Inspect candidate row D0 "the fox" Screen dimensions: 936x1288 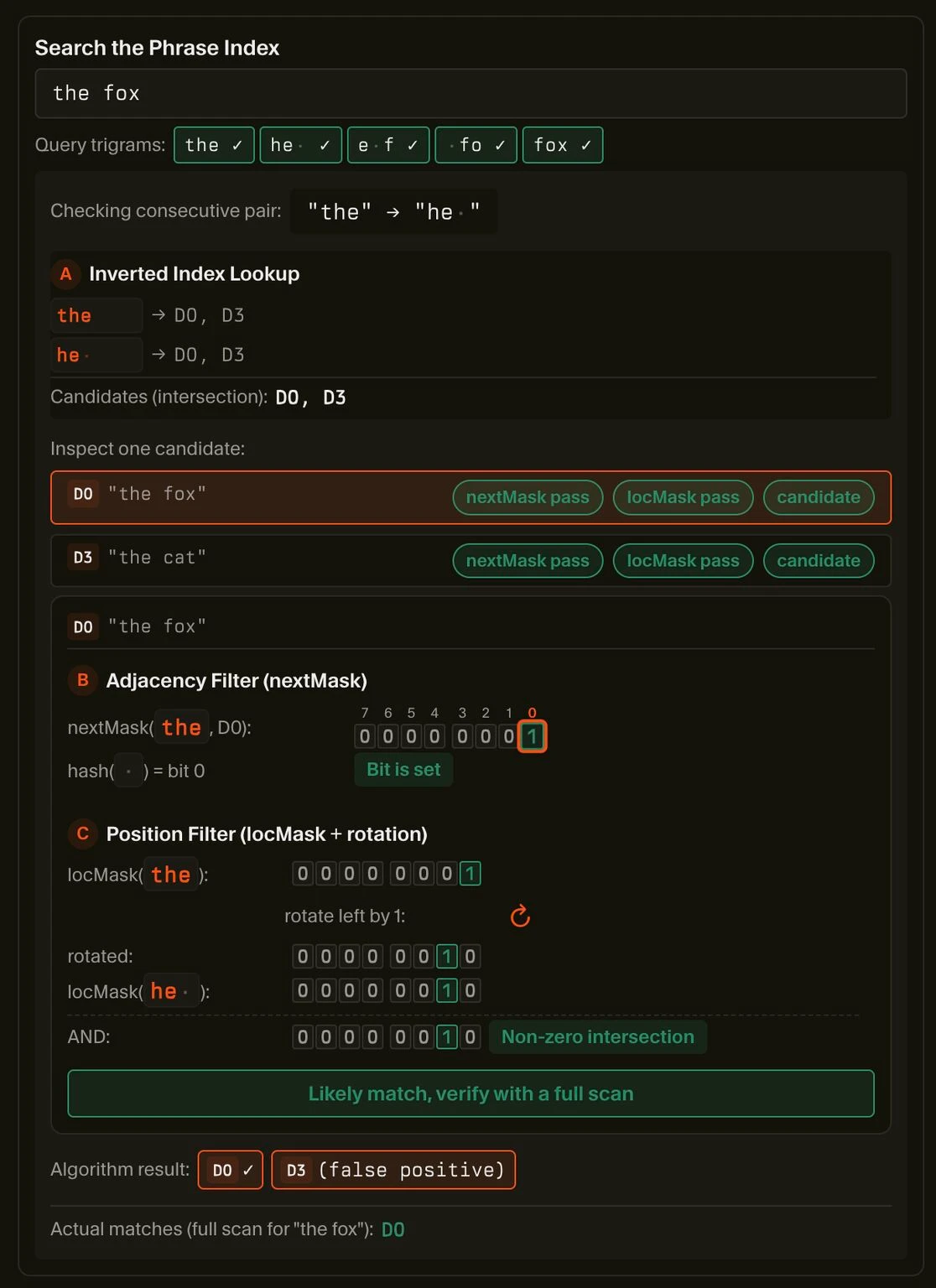(252, 496)
